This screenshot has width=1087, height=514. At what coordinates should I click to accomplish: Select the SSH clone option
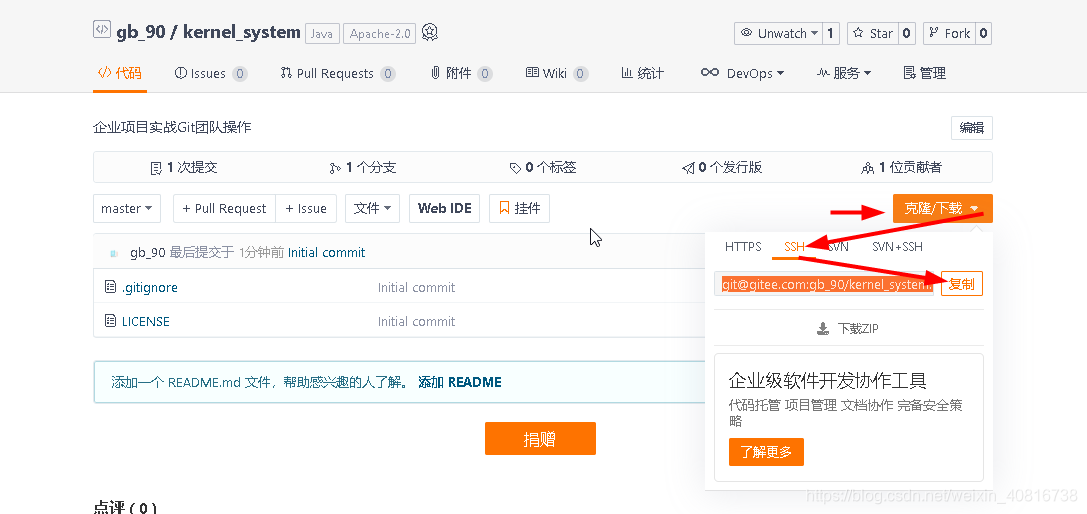(794, 246)
